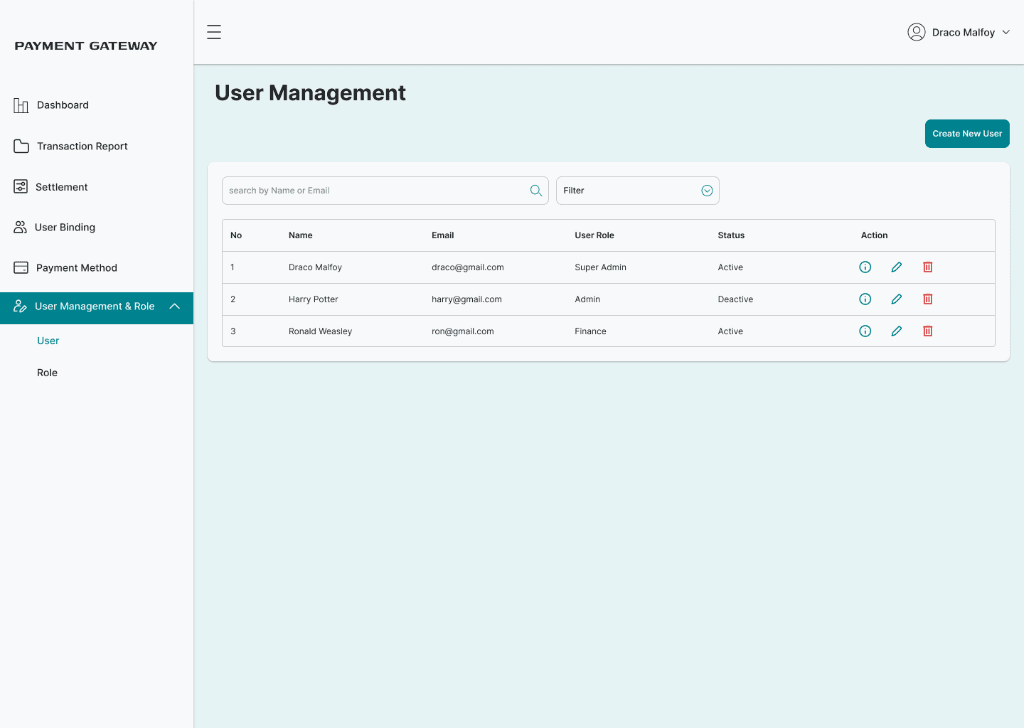1024x728 pixels.
Task: Click the email draco@gmail.com
Action: pyautogui.click(x=468, y=267)
